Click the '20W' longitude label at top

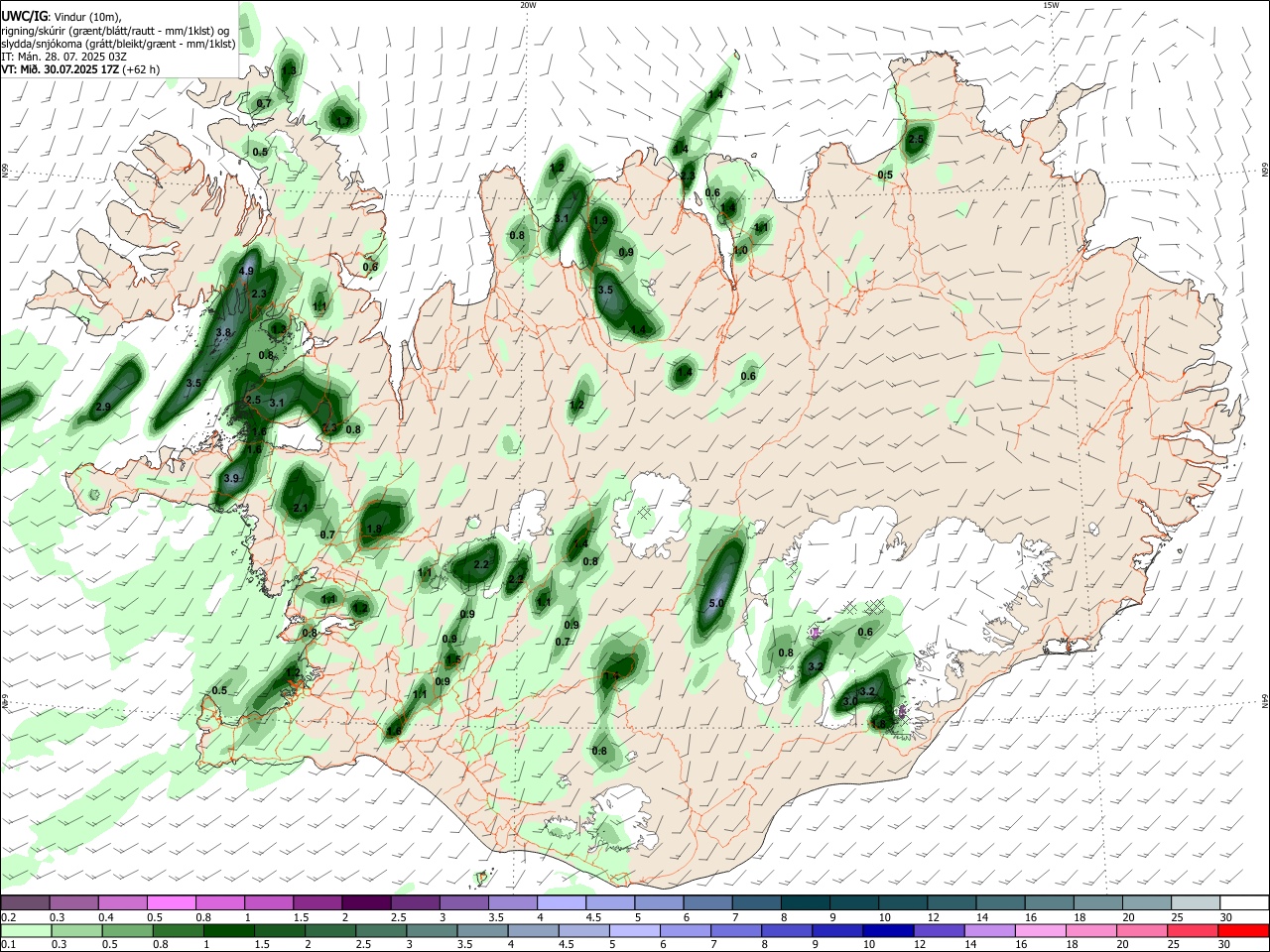click(528, 5)
